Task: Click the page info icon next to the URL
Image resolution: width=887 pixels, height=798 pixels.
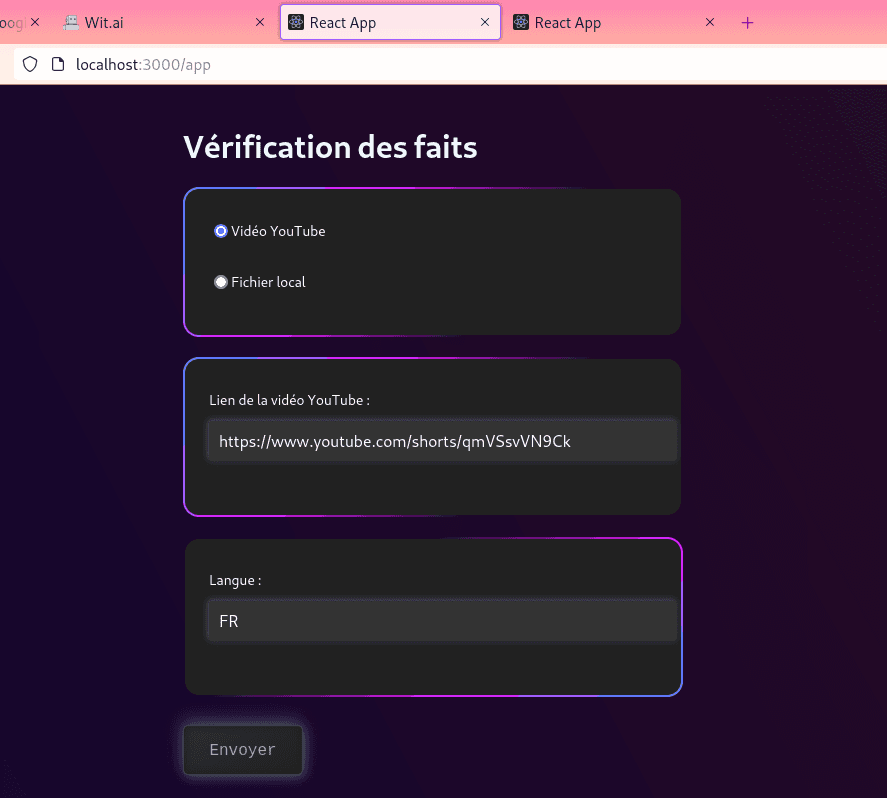Action: coord(57,63)
